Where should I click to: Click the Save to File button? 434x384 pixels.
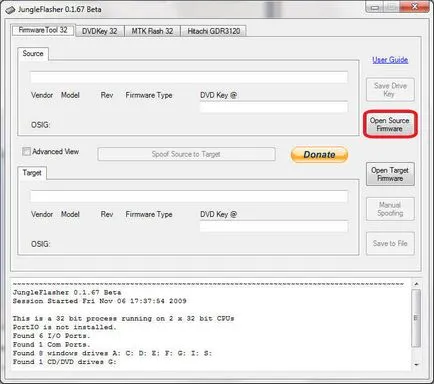coord(390,244)
